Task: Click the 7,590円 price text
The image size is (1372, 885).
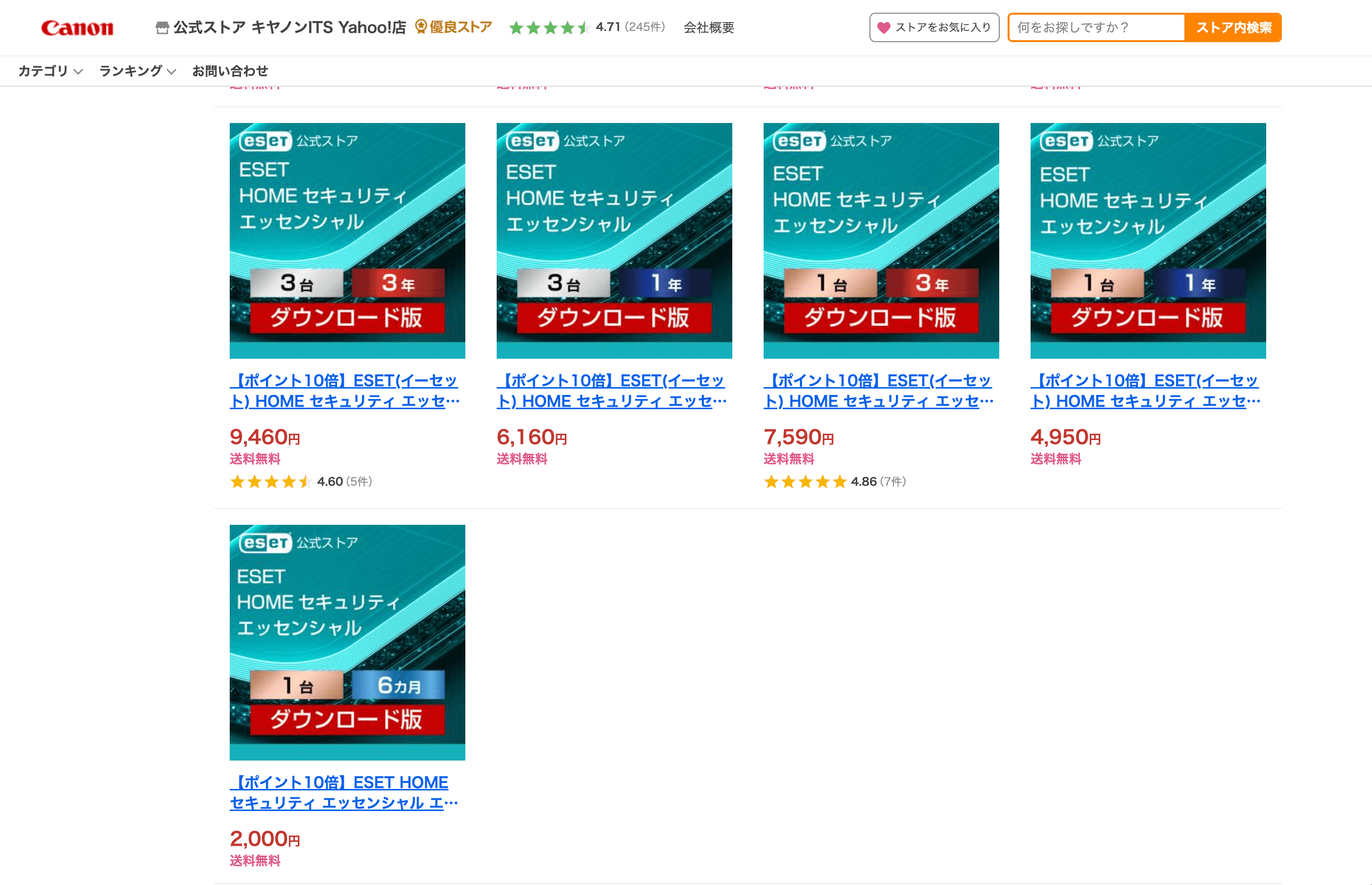Action: [x=799, y=437]
